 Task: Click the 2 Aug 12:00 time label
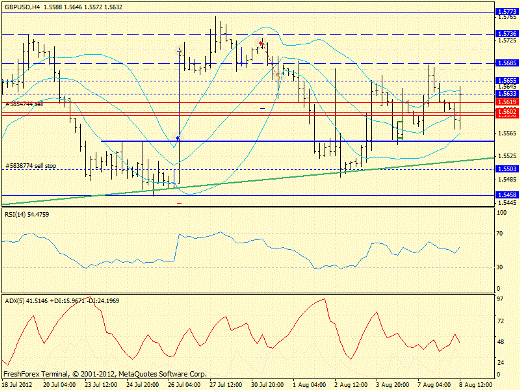coord(351,385)
